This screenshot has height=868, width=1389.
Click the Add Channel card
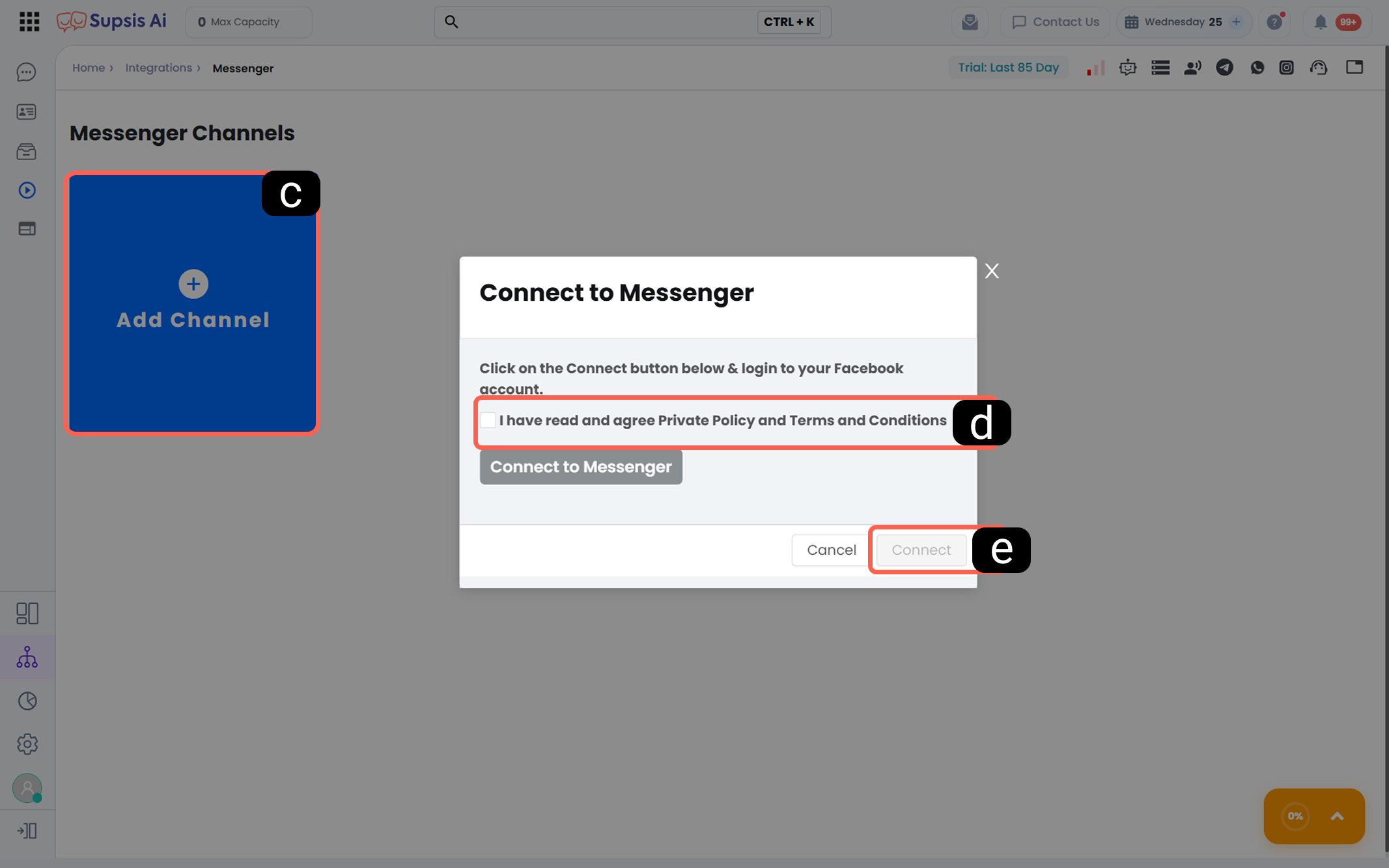pos(192,303)
